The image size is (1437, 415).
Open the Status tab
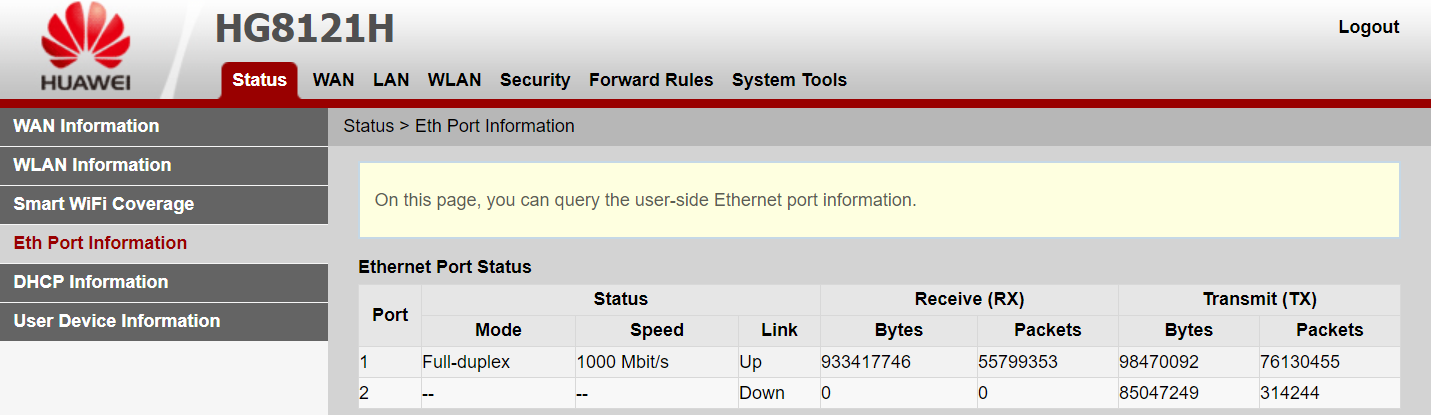(259, 80)
